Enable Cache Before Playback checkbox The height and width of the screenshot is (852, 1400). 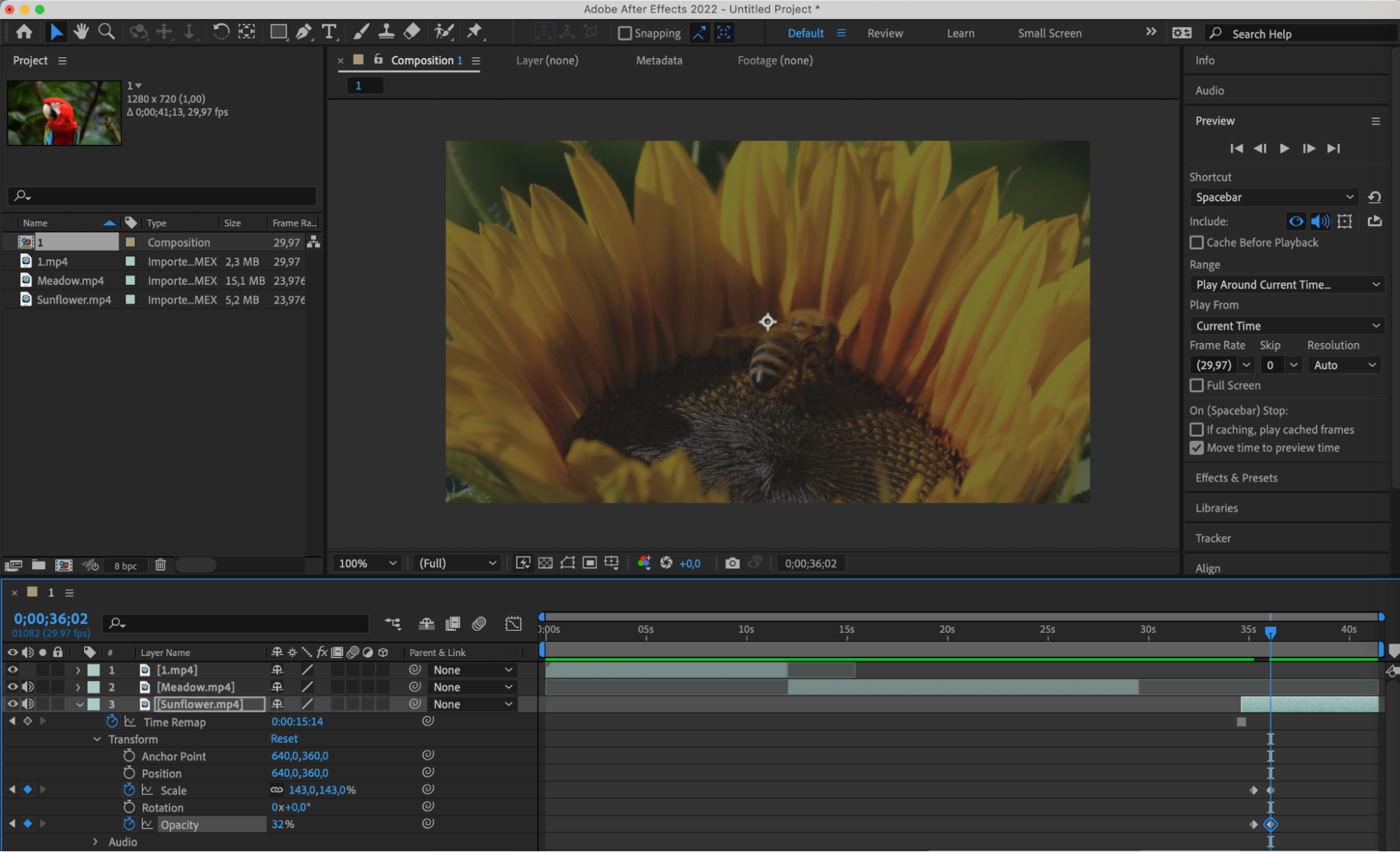click(x=1196, y=242)
